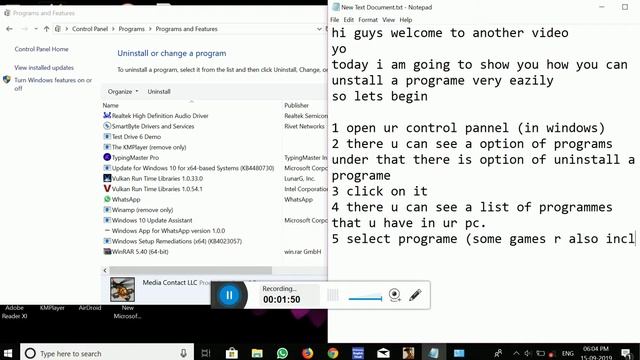
Task: Go up one level in Control Panel
Action: click(x=47, y=29)
